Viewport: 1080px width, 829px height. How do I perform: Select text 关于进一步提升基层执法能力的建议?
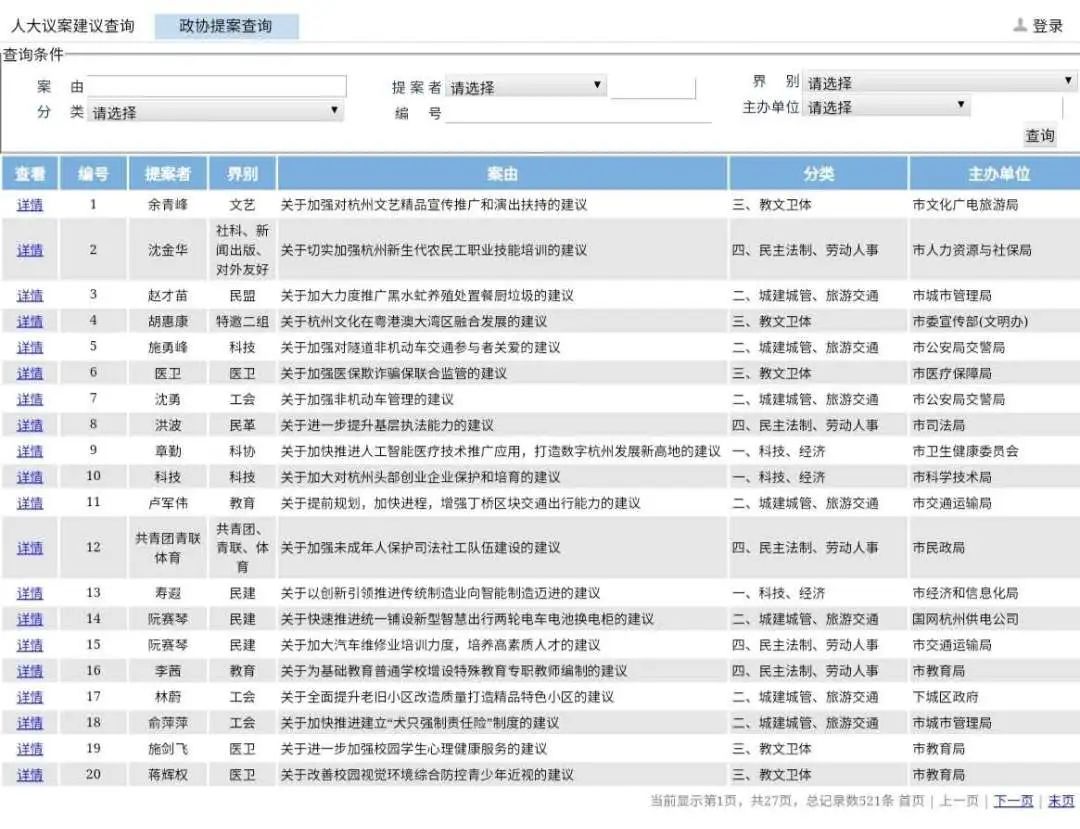click(x=387, y=426)
